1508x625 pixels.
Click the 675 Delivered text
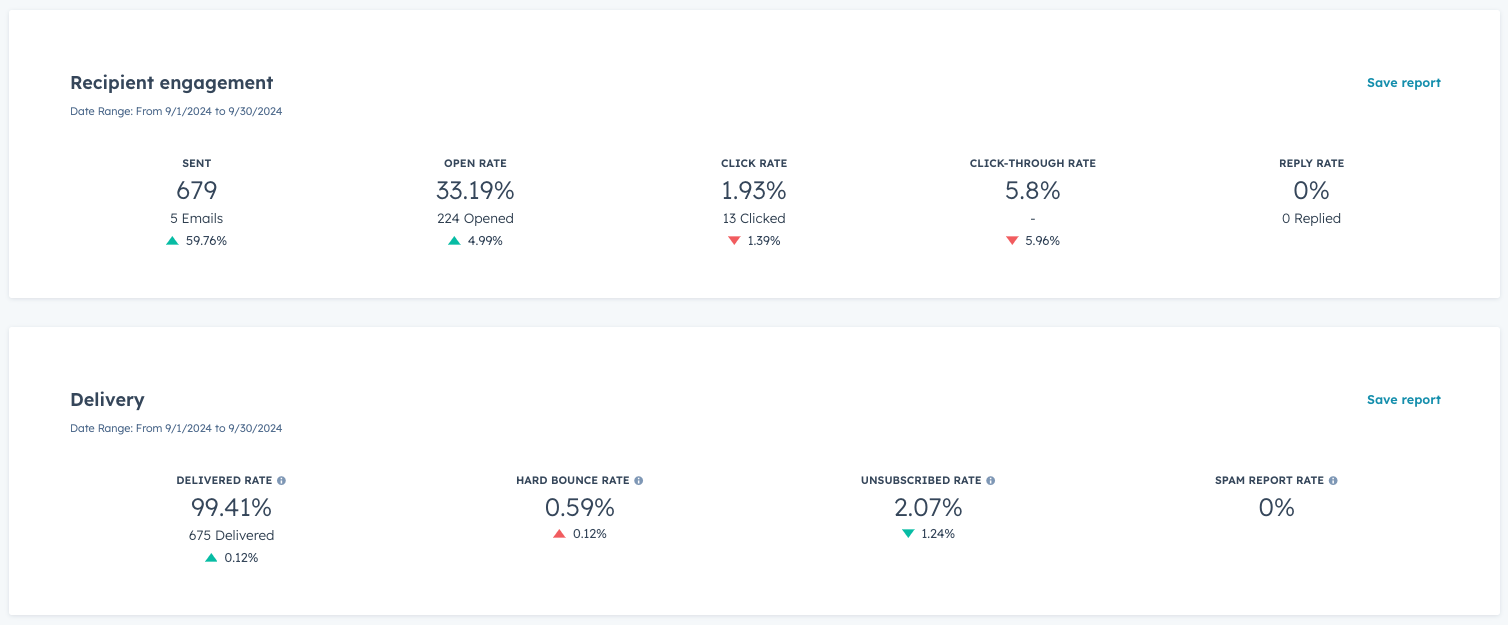[x=231, y=535]
